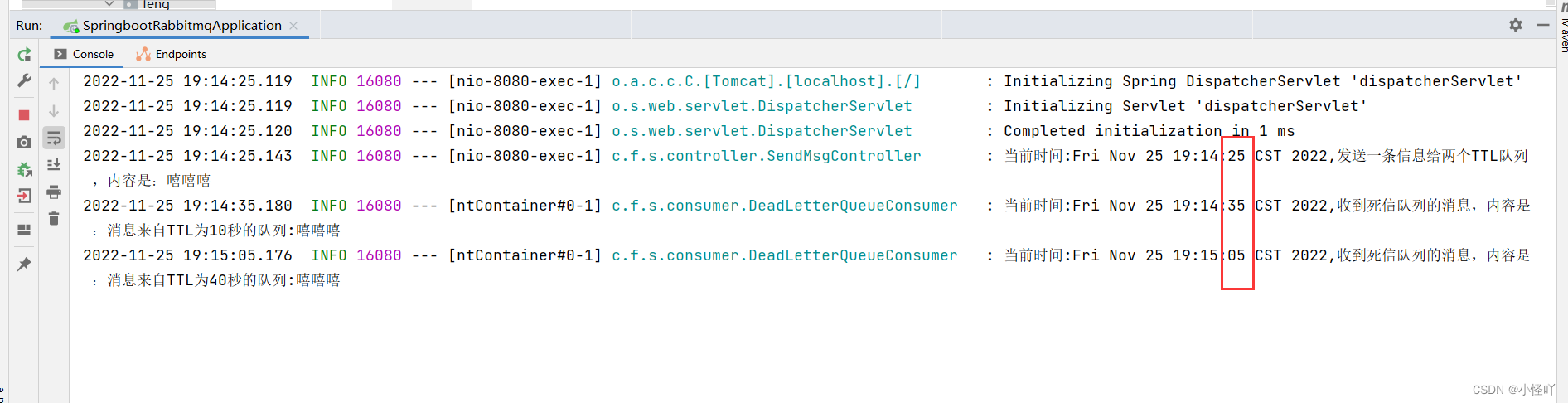Open the wrench settings icon

click(x=24, y=81)
